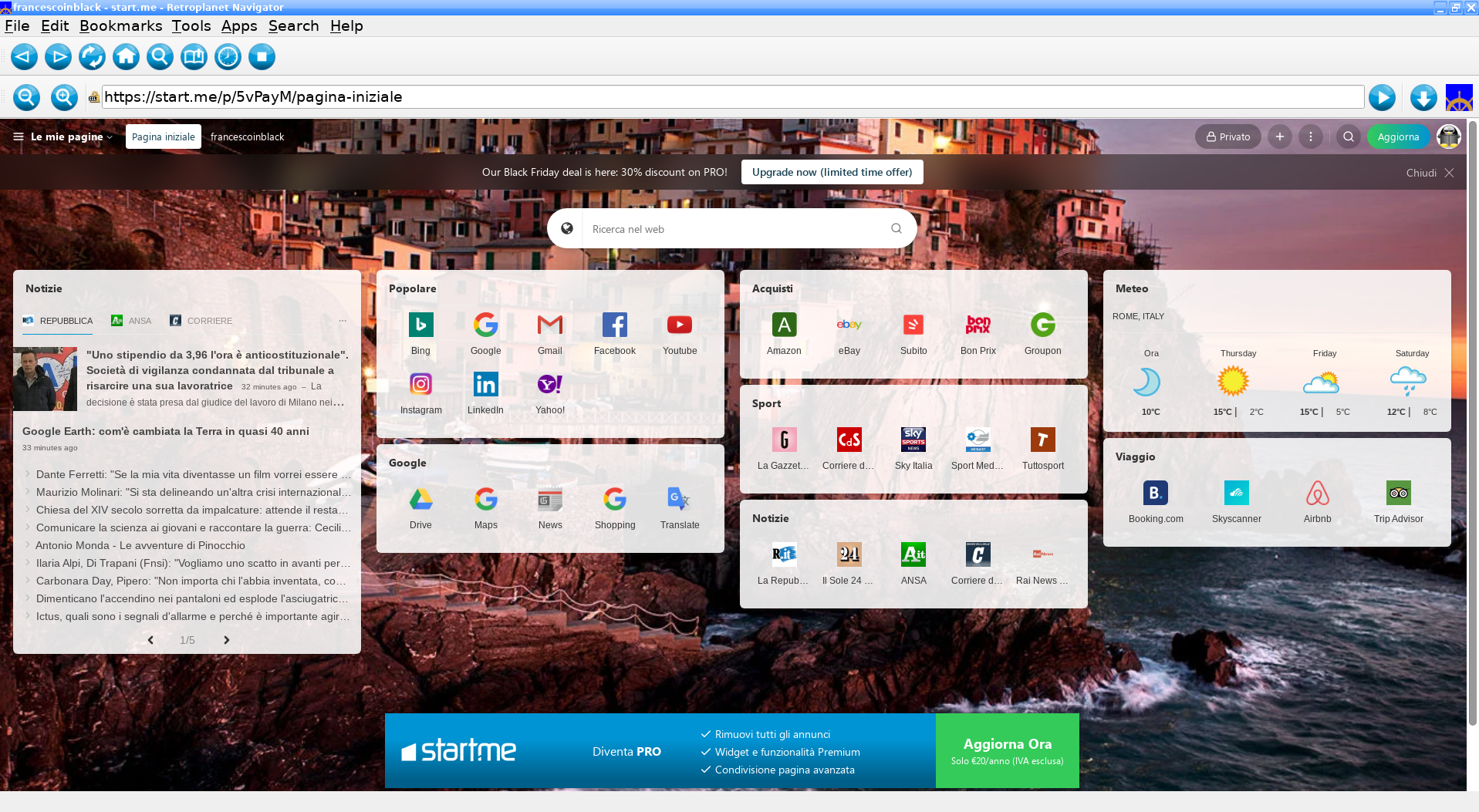The image size is (1479, 812).
Task: Open the Subito shopping icon
Action: coord(913,325)
